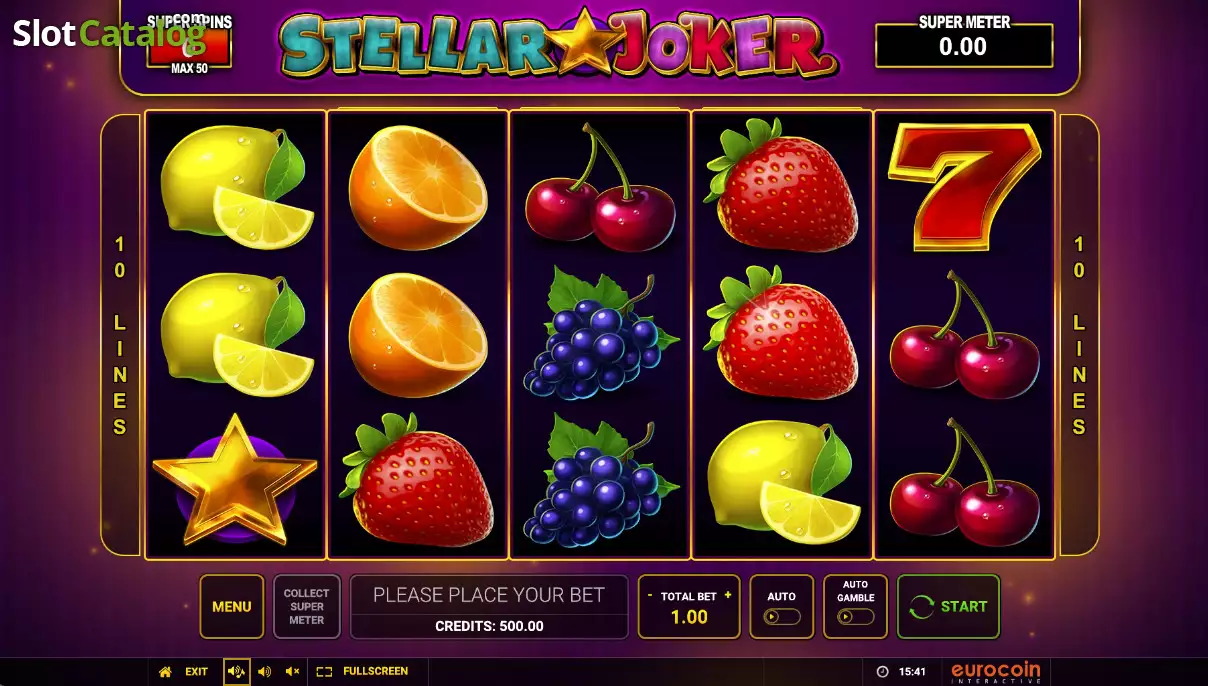Decrease total bet with minus sign
Viewport: 1208px width, 686px height.
650,595
